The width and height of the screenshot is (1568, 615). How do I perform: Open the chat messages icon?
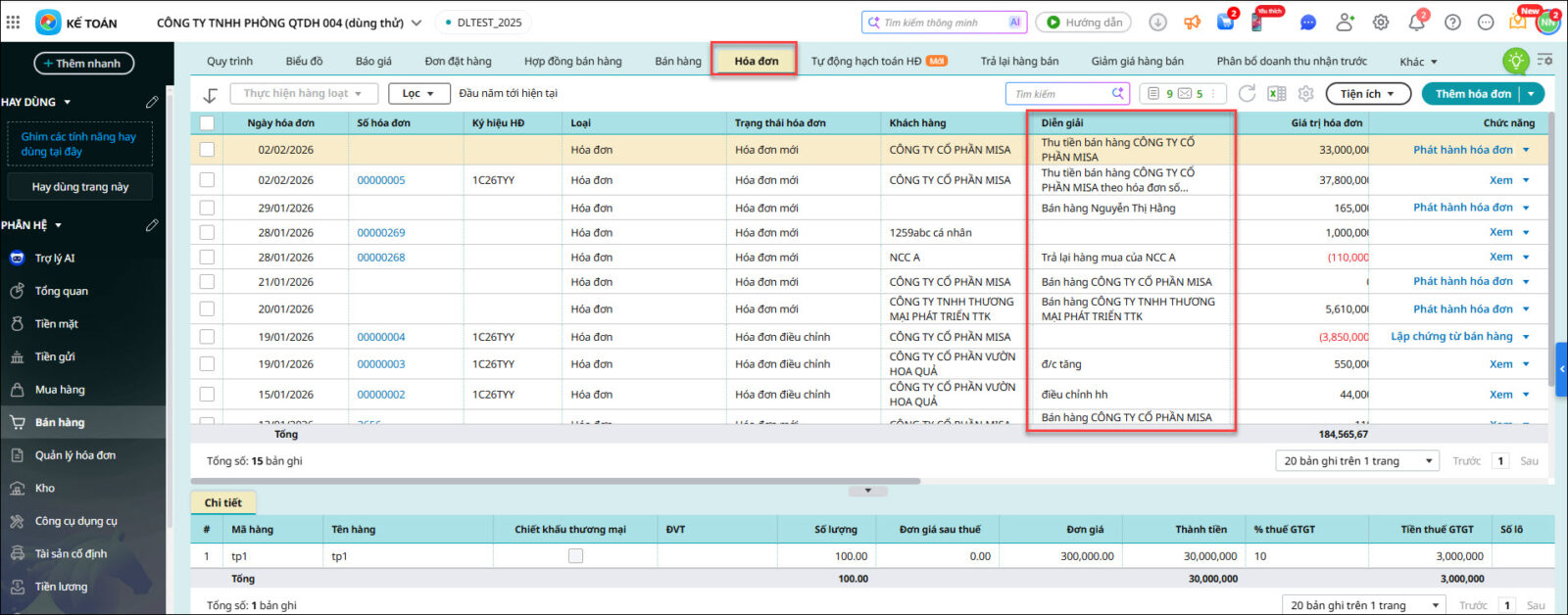tap(1307, 23)
